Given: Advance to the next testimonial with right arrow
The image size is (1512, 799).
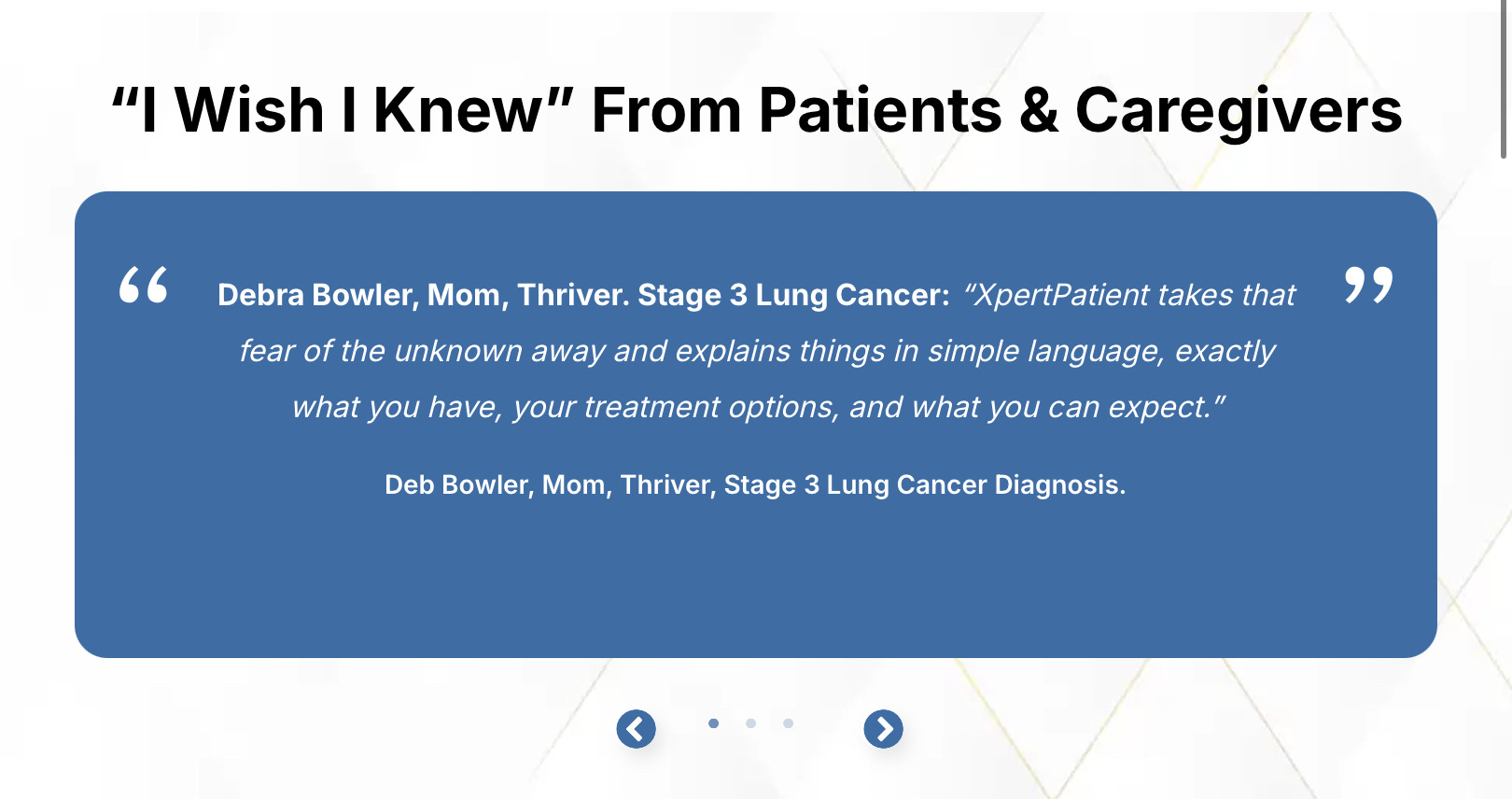Looking at the screenshot, I should 883,729.
